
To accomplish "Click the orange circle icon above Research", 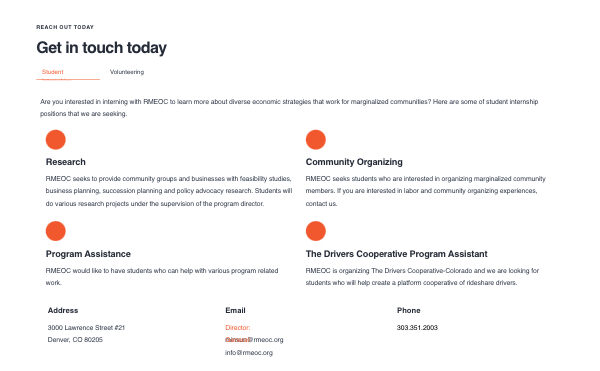I will pyautogui.click(x=55, y=140).
